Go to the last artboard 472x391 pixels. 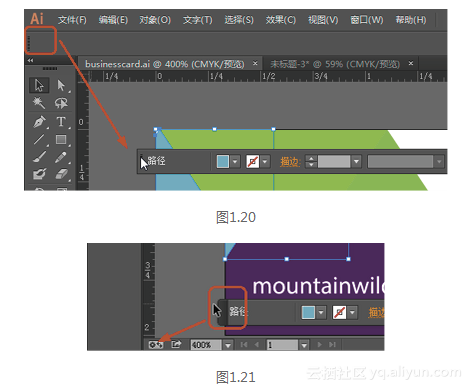pyautogui.click(x=332, y=345)
